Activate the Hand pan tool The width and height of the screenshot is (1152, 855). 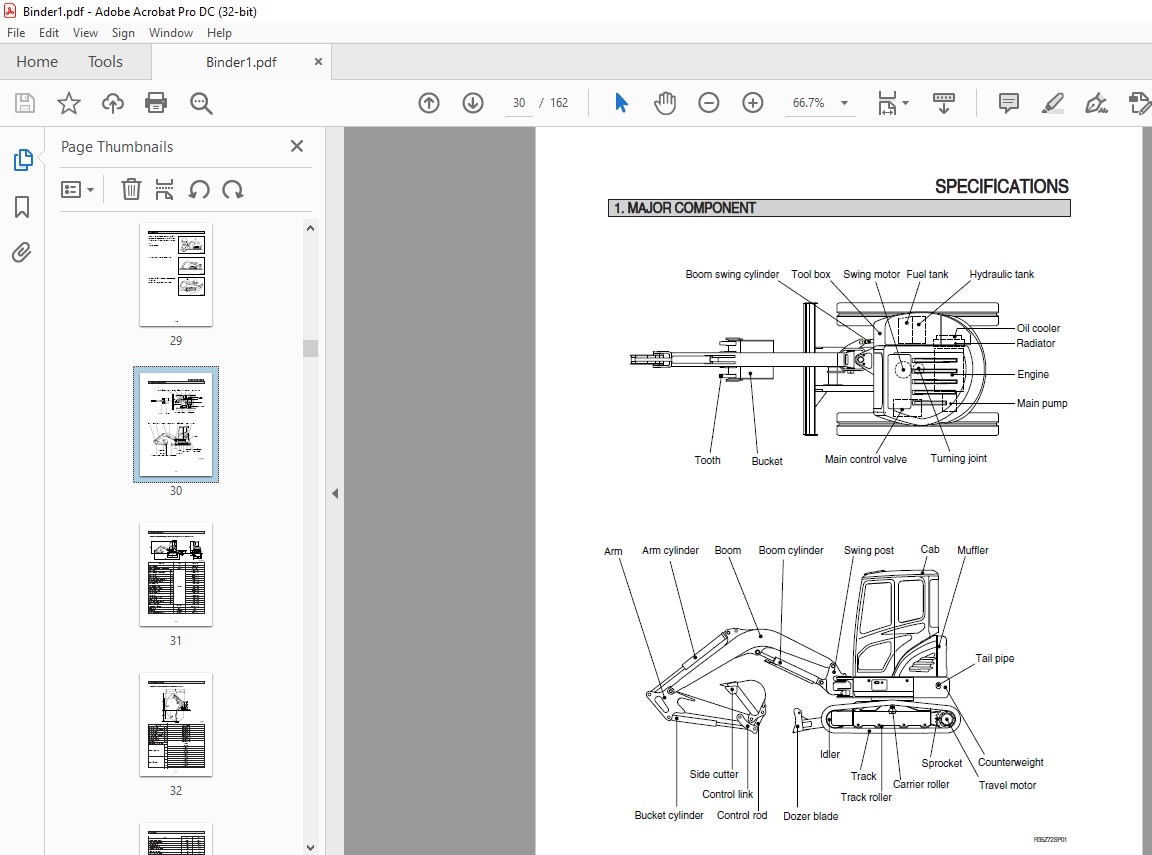click(665, 103)
